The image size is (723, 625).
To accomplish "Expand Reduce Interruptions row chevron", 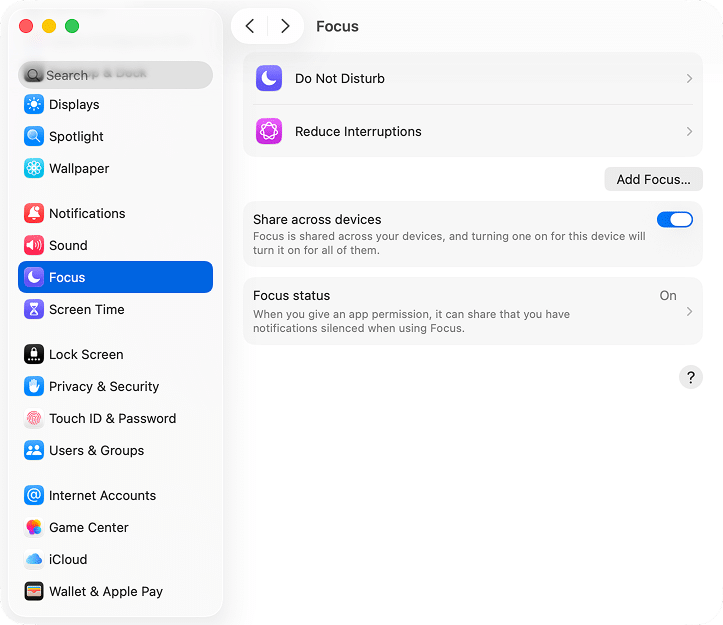I will point(689,131).
